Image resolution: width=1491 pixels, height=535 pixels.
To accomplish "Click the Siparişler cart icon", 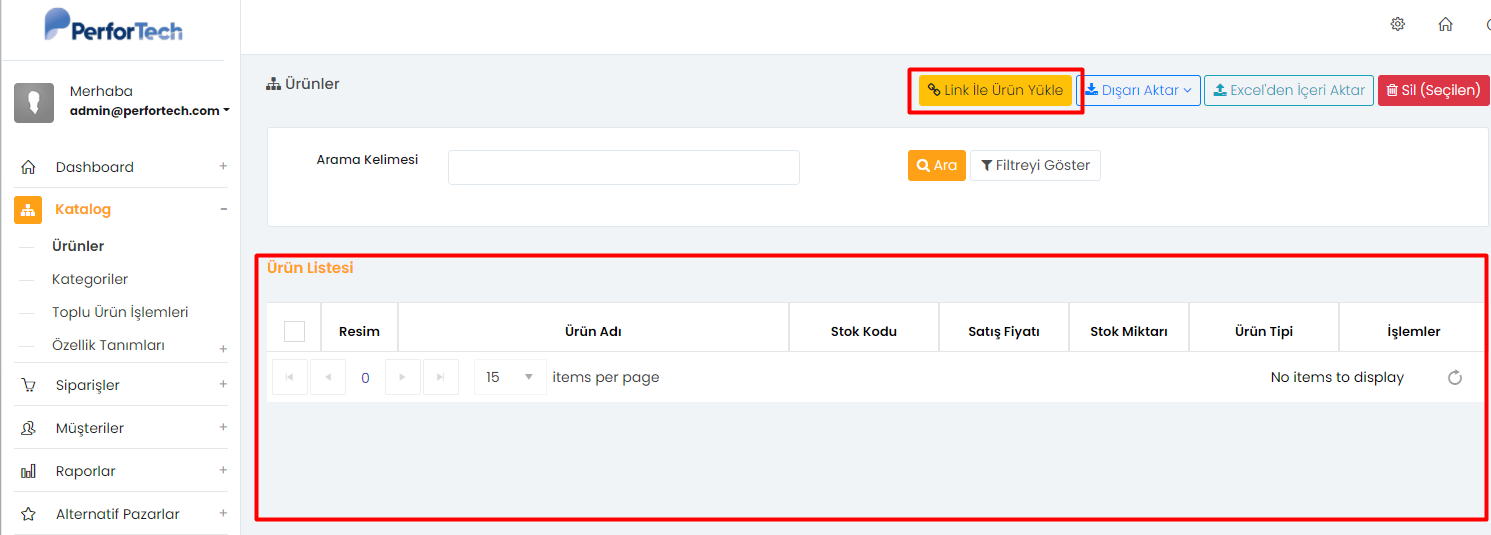I will click(28, 385).
